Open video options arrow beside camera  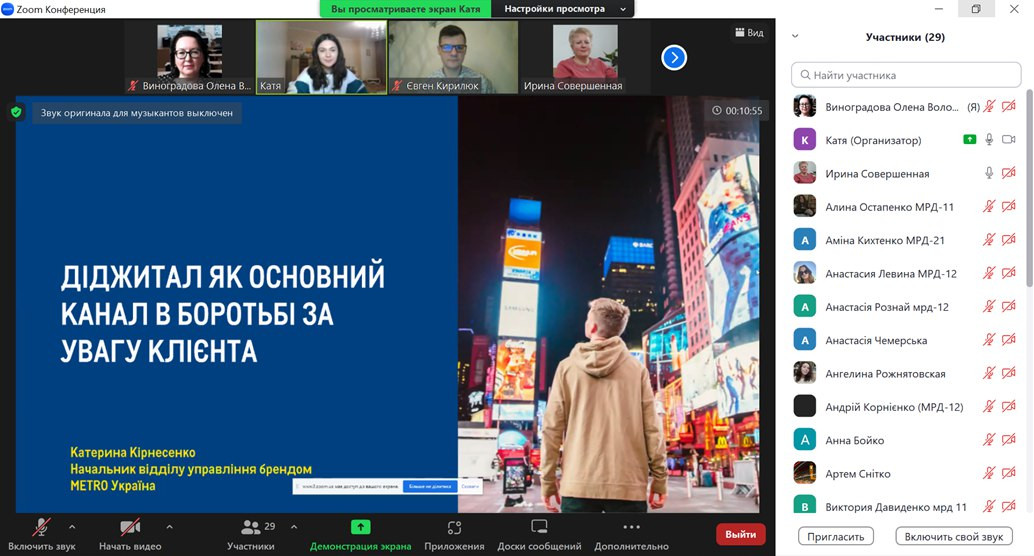coord(169,527)
